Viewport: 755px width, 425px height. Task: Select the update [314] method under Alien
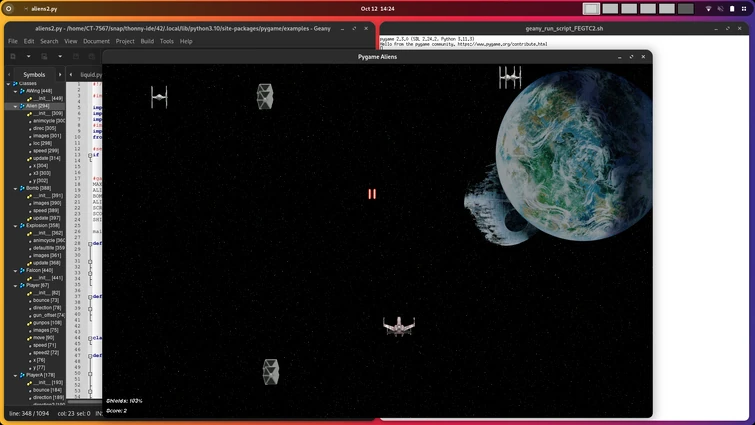[47, 158]
